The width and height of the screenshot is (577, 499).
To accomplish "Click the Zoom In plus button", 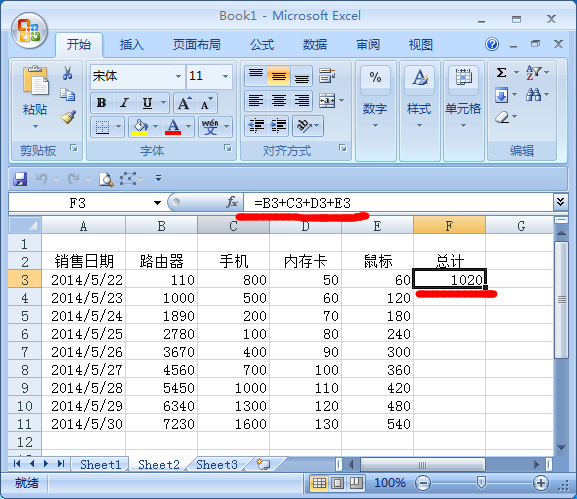I will [x=541, y=483].
